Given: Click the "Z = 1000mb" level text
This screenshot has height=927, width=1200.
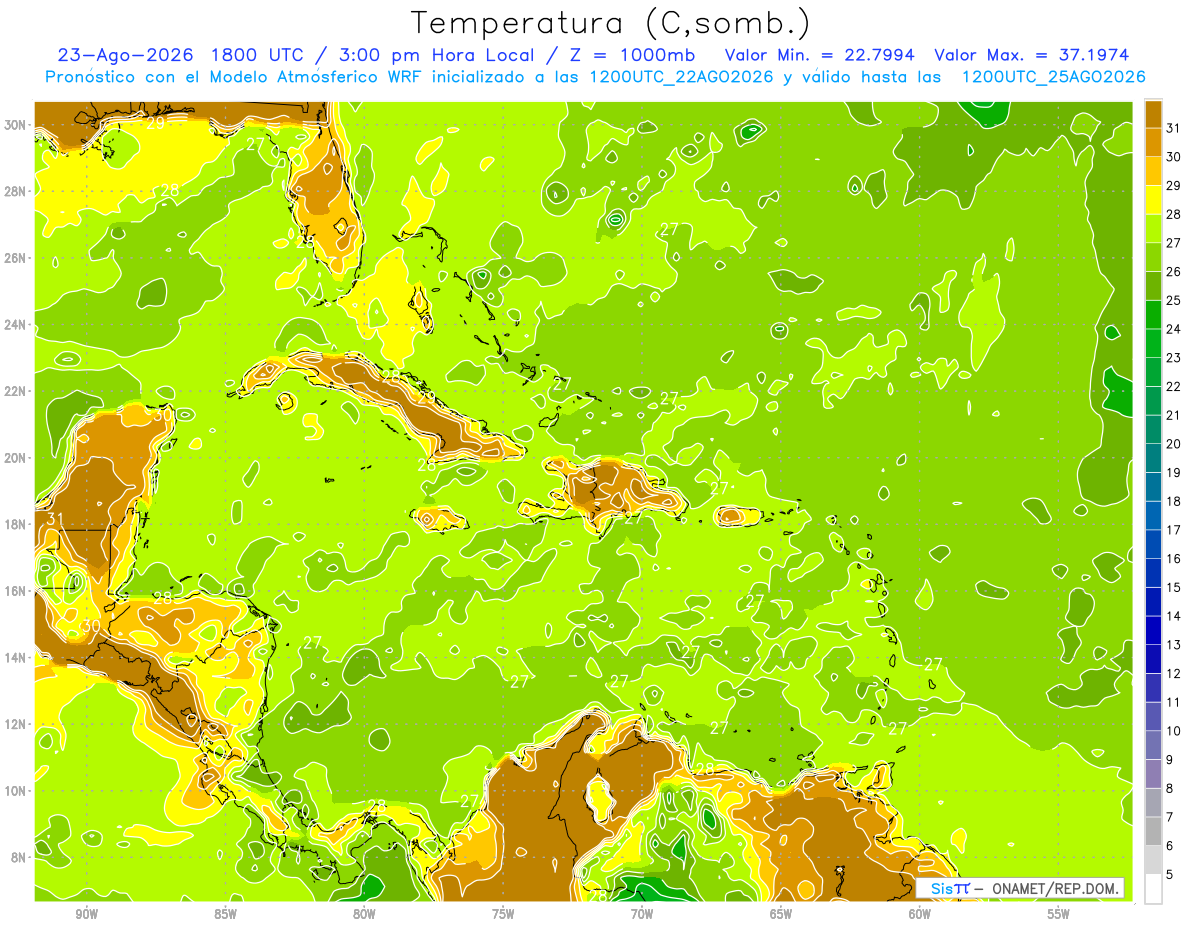Looking at the screenshot, I should point(631,55).
